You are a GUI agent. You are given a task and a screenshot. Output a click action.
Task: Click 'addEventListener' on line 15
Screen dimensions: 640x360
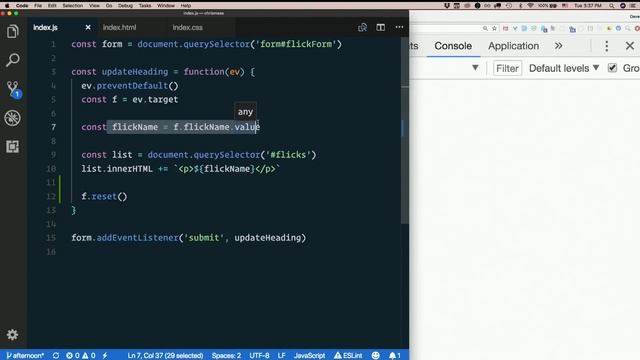[x=138, y=238]
